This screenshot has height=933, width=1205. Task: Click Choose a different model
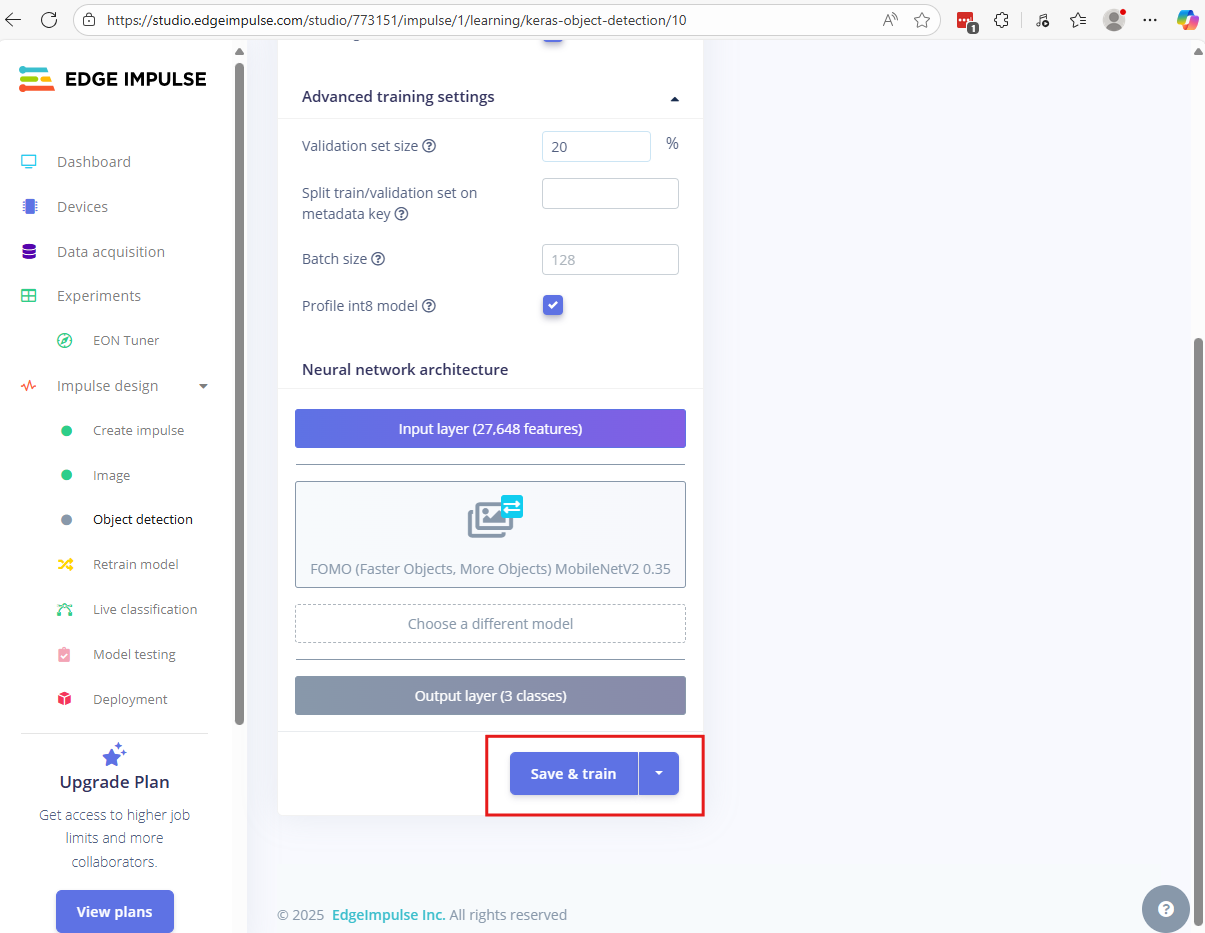coord(490,624)
